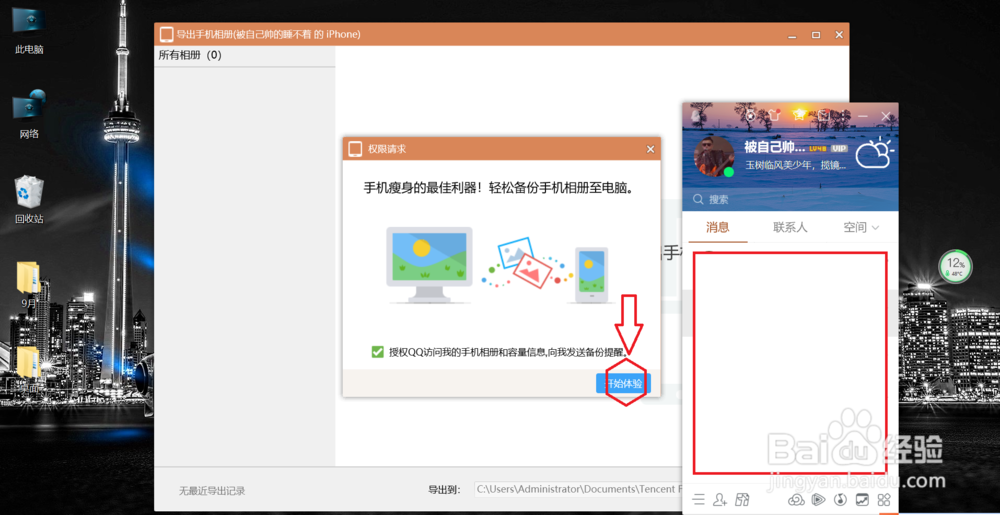Open the stock chart icon in QQ
Screen dimensions: 1000x515
(x=862, y=499)
